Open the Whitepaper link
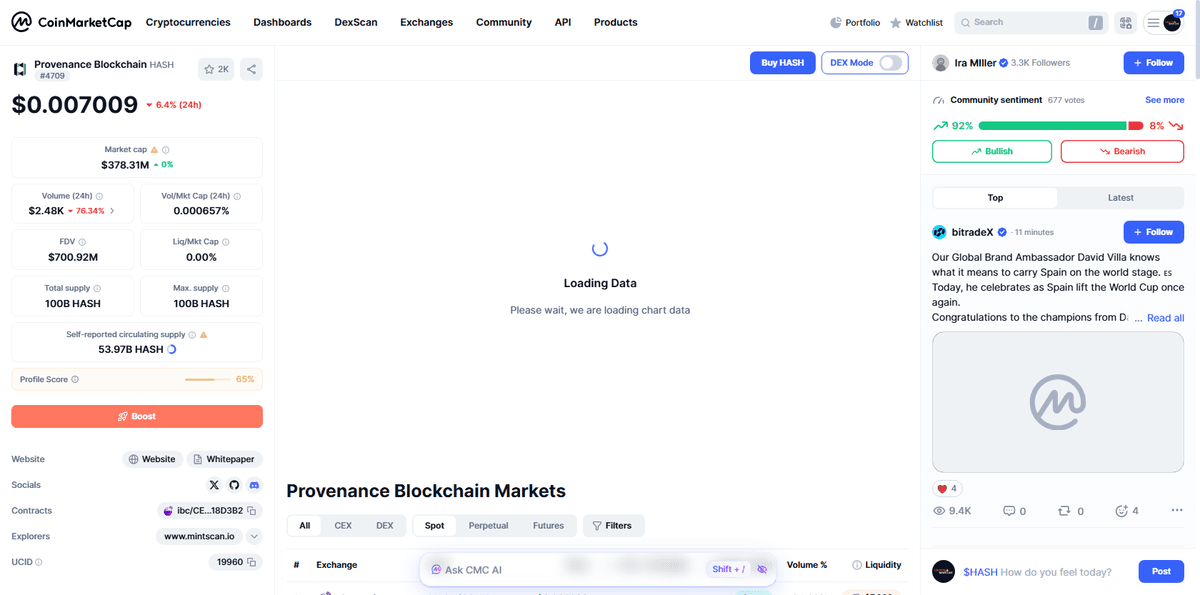 [224, 459]
